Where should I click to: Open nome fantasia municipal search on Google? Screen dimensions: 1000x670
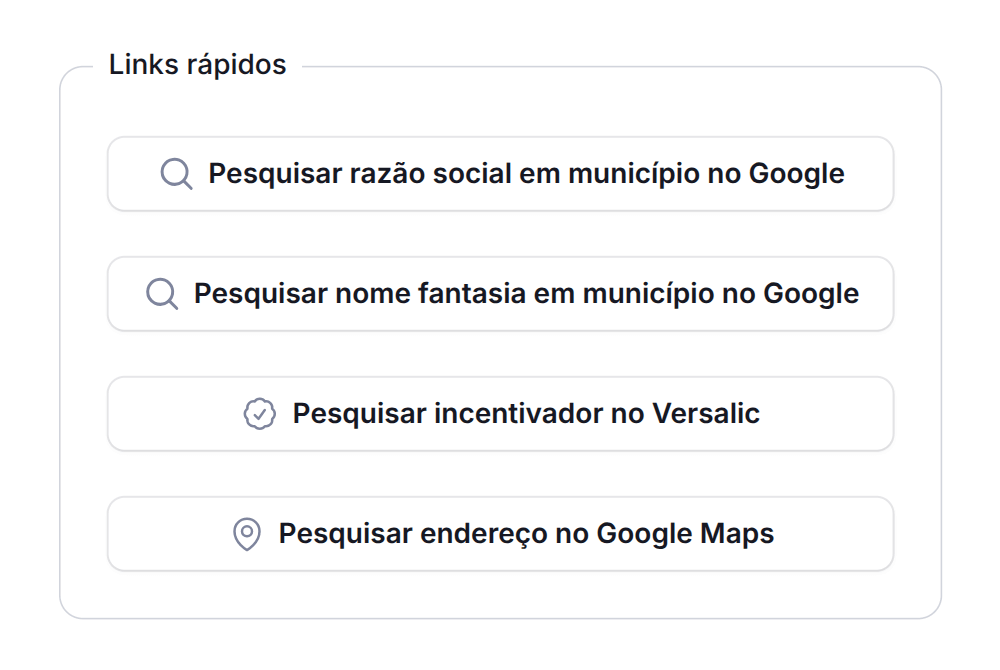[x=500, y=293]
